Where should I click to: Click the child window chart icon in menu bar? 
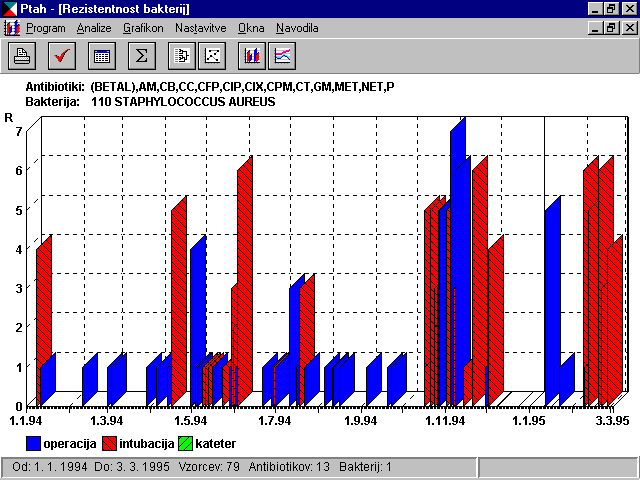tap(11, 28)
